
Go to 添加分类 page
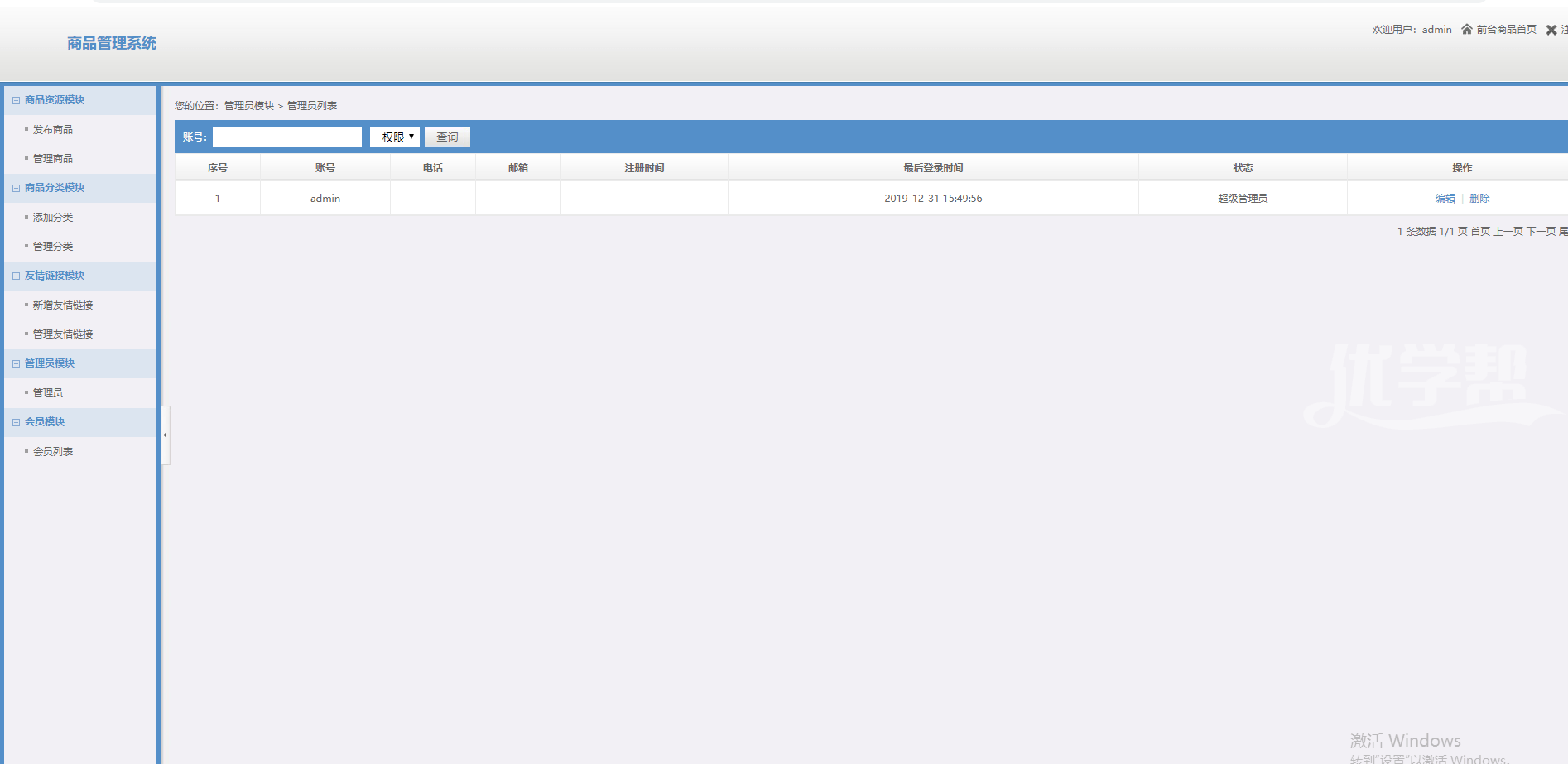coord(53,218)
